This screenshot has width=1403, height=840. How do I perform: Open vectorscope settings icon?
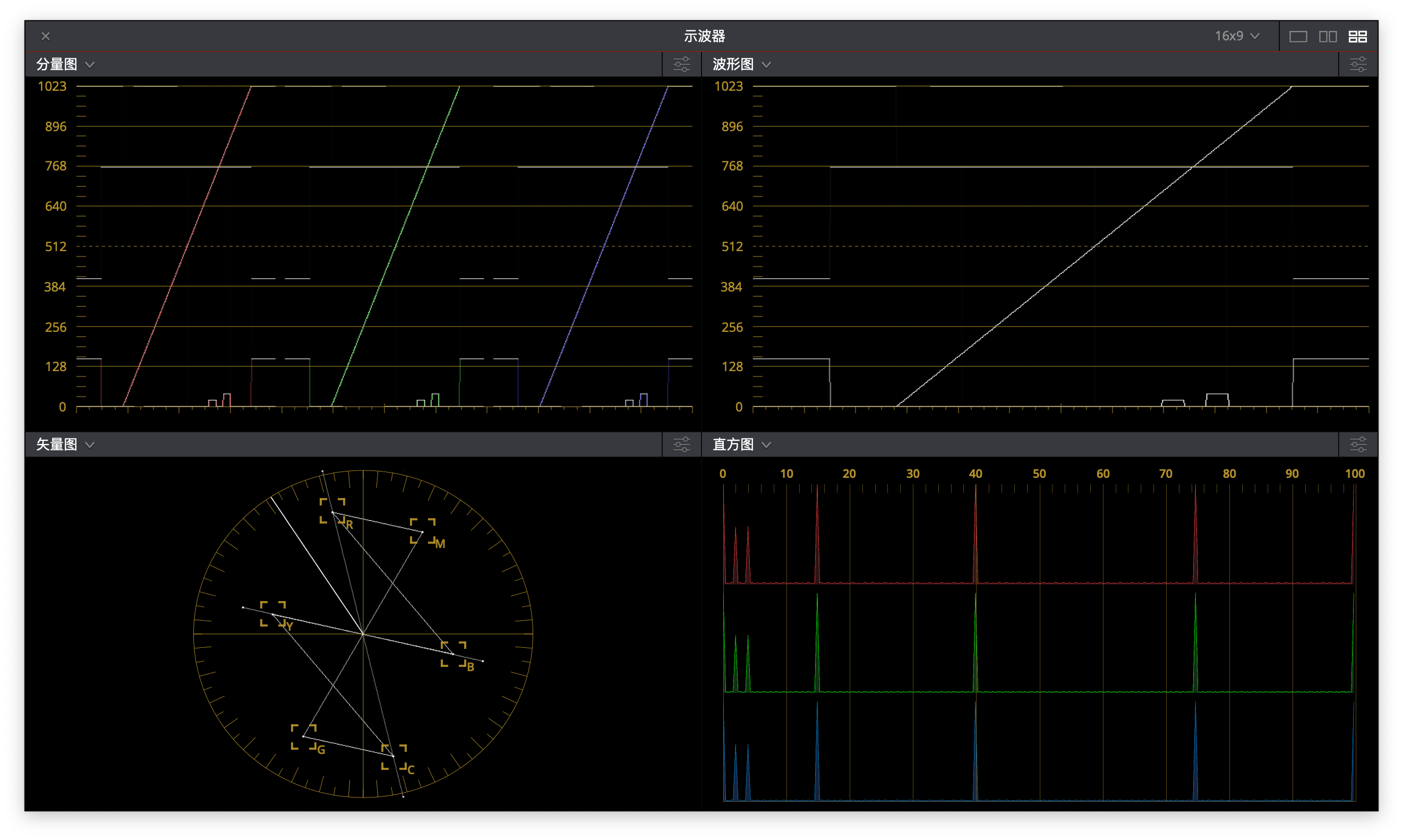coord(681,445)
